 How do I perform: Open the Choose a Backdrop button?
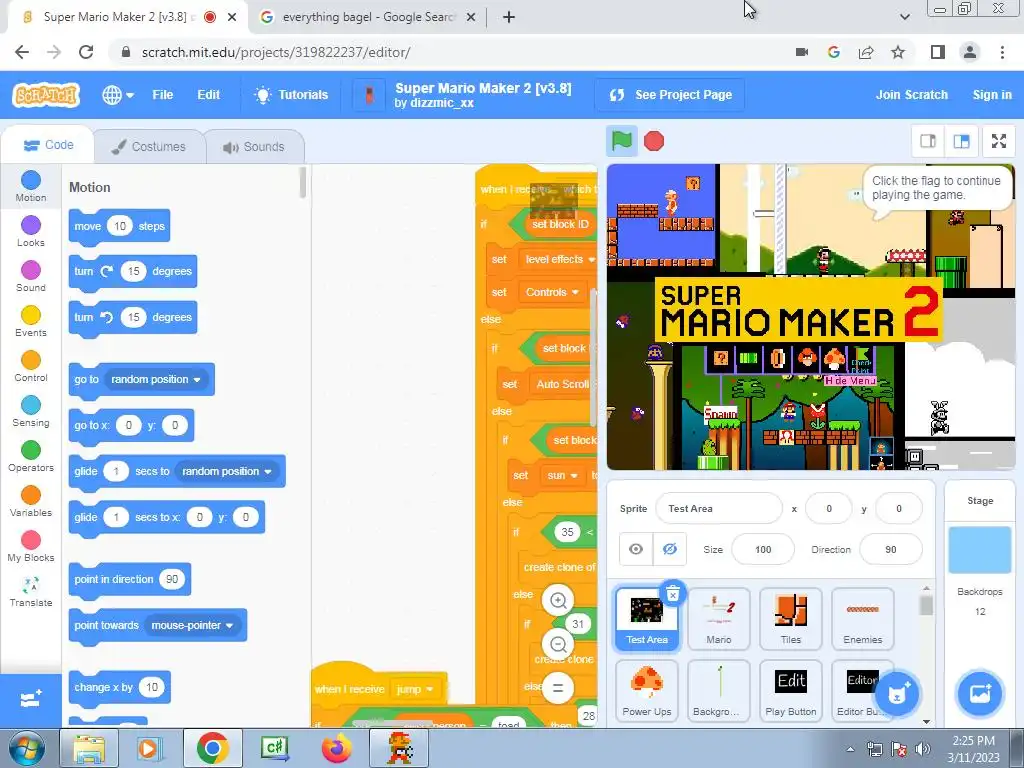point(980,694)
